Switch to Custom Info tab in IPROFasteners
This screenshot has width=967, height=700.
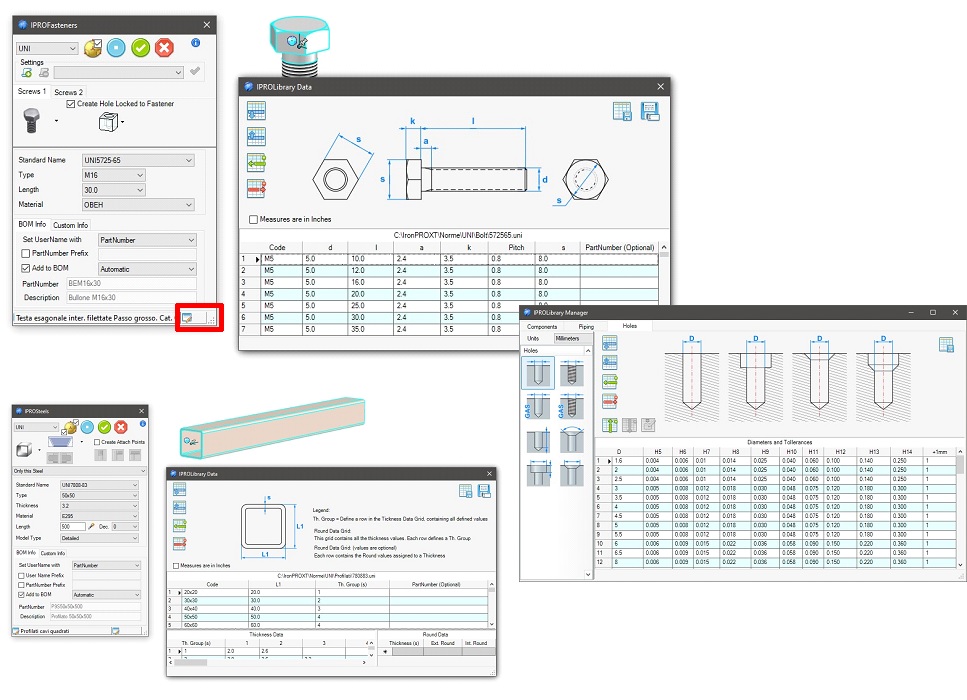(70, 225)
